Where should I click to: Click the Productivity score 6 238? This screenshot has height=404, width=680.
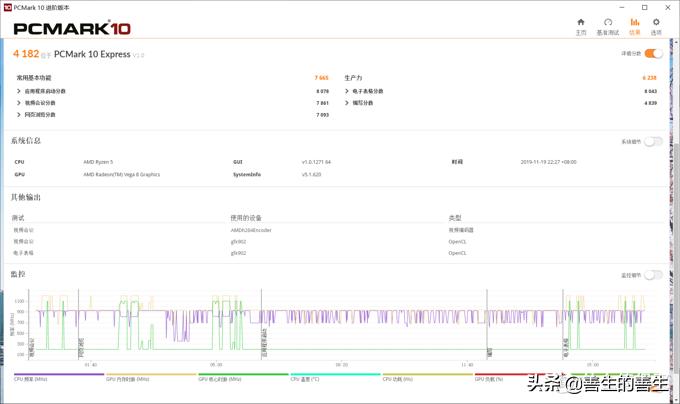650,78
